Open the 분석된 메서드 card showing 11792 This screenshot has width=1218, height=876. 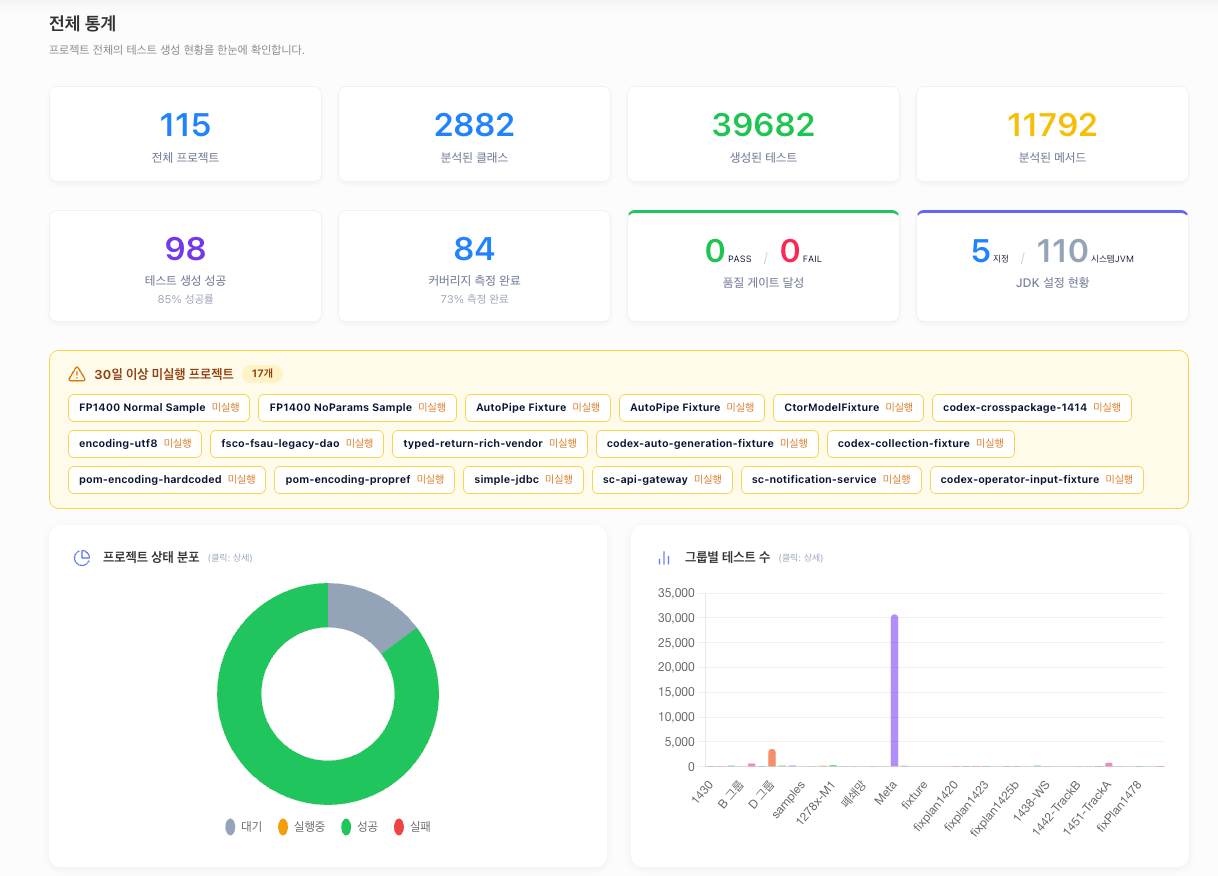click(1052, 134)
